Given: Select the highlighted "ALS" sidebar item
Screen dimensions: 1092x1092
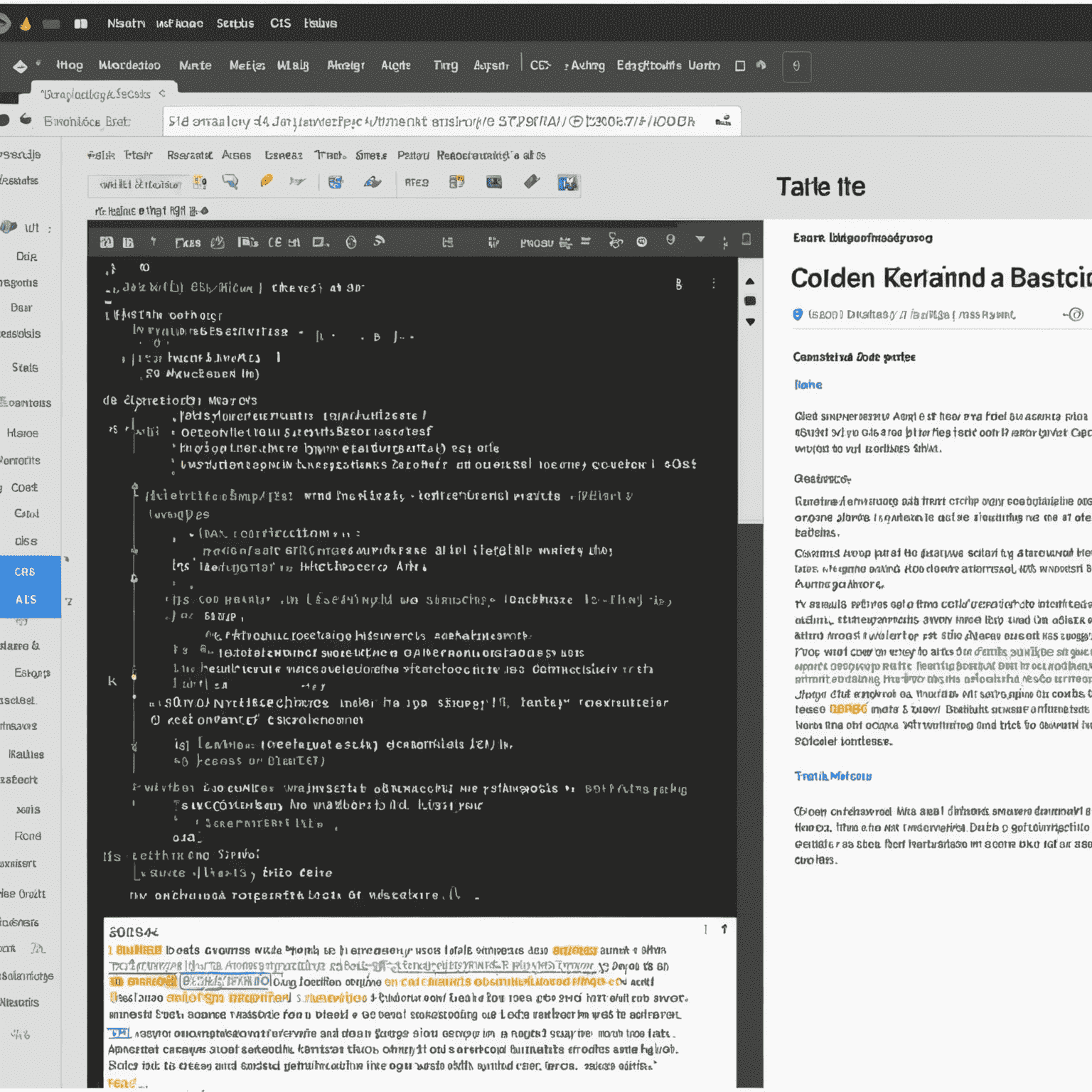Looking at the screenshot, I should click(x=26, y=600).
